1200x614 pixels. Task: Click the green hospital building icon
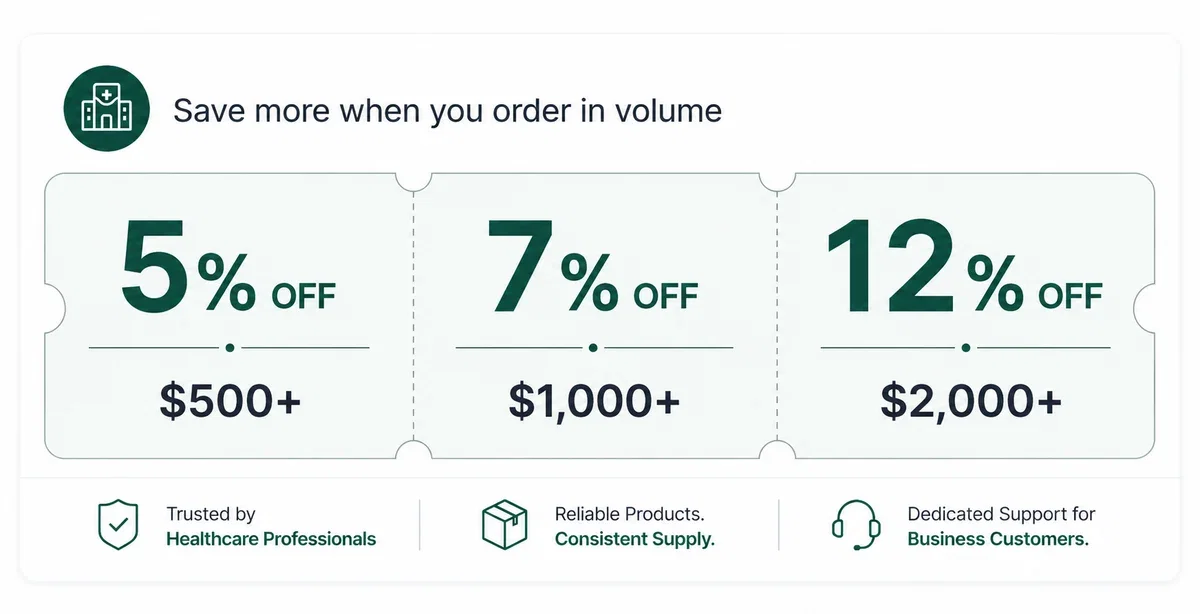pos(107,108)
